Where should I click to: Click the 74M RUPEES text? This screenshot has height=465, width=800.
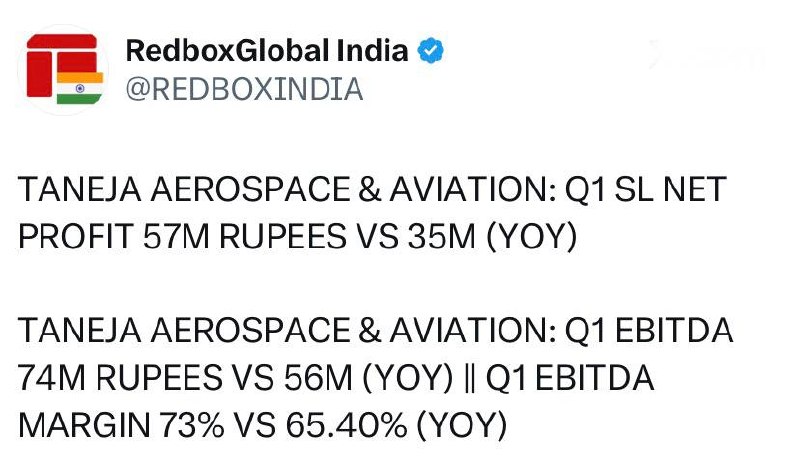pos(120,378)
